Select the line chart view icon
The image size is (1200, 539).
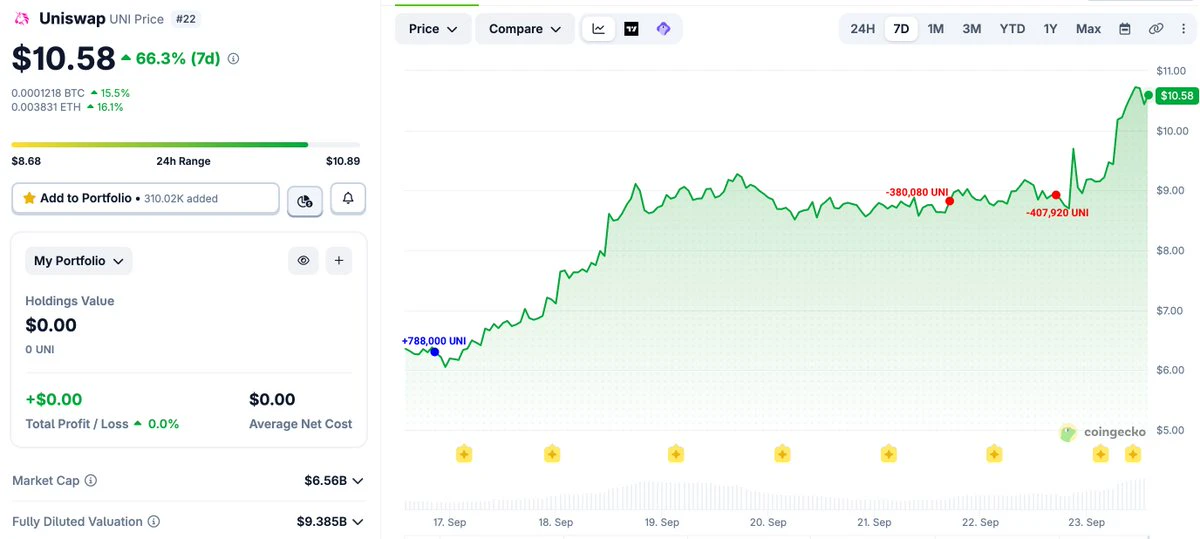tap(599, 29)
